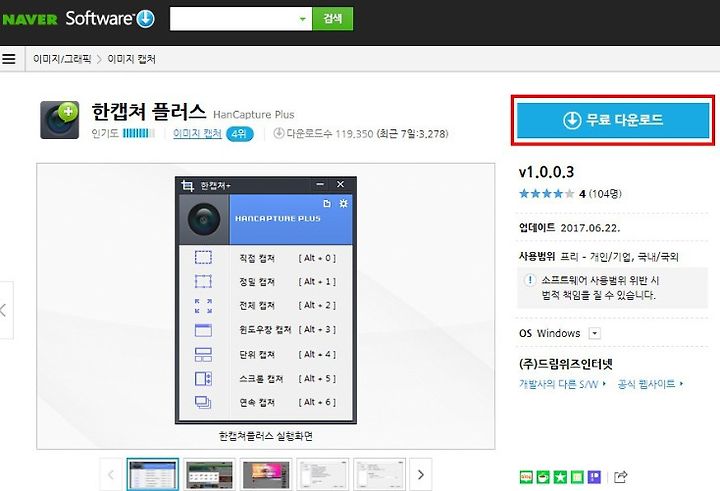Click the 인기도 popularity bar

point(139,133)
